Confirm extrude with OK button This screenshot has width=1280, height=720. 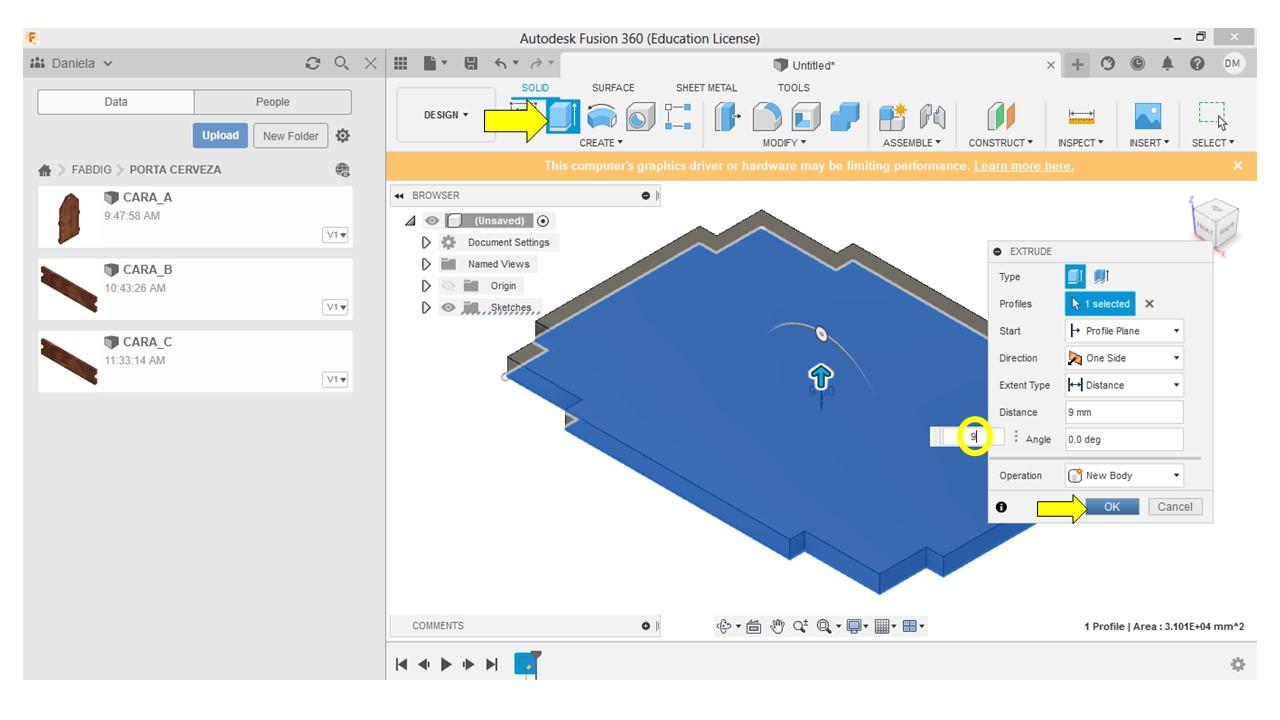pos(1112,507)
